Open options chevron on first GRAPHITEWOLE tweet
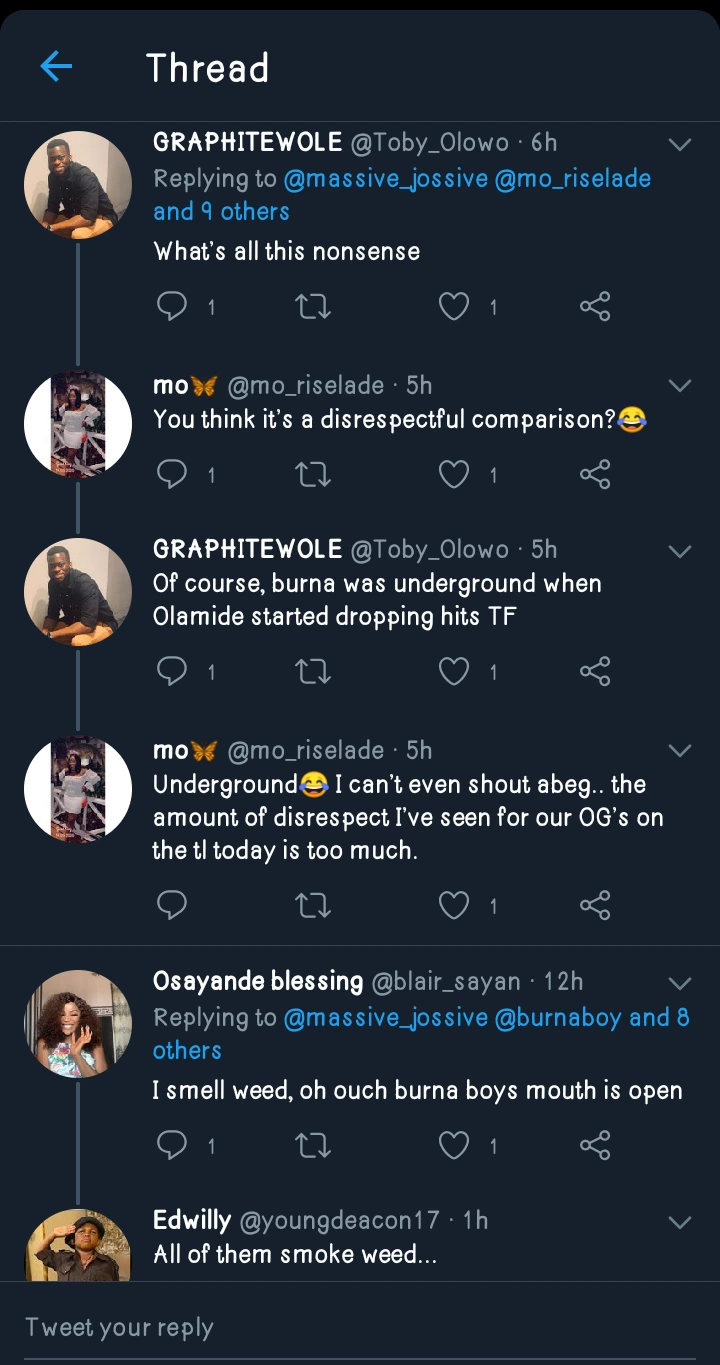The height and width of the screenshot is (1365, 720). pos(680,145)
